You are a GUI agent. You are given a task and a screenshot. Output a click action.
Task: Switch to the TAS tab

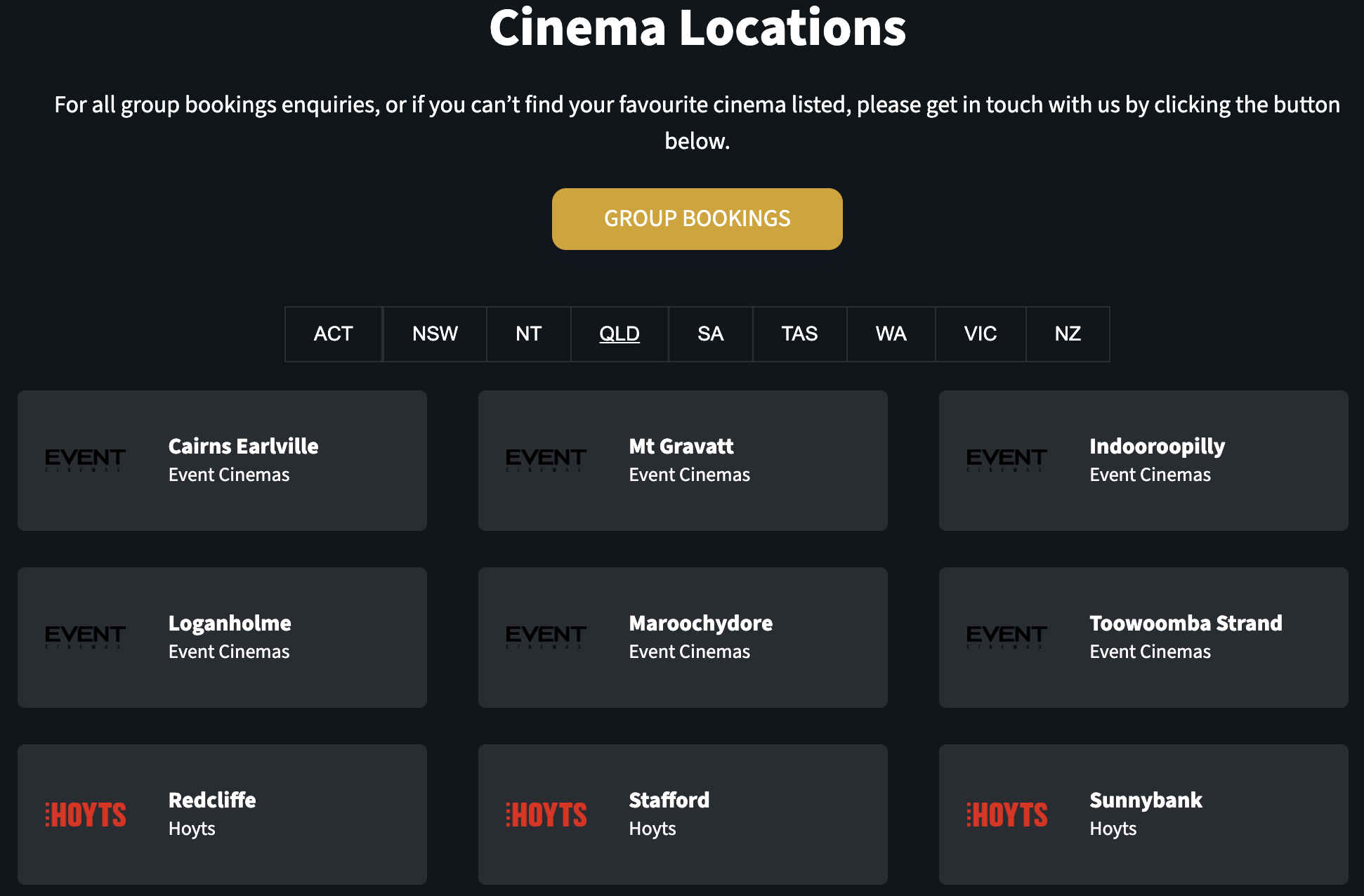tap(799, 334)
